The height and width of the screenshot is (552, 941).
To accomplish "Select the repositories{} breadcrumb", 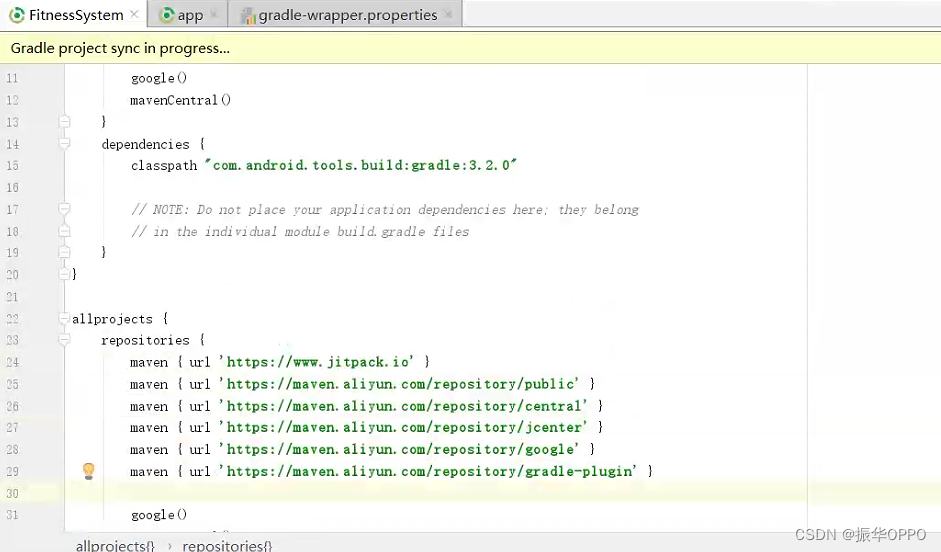I will [227, 545].
